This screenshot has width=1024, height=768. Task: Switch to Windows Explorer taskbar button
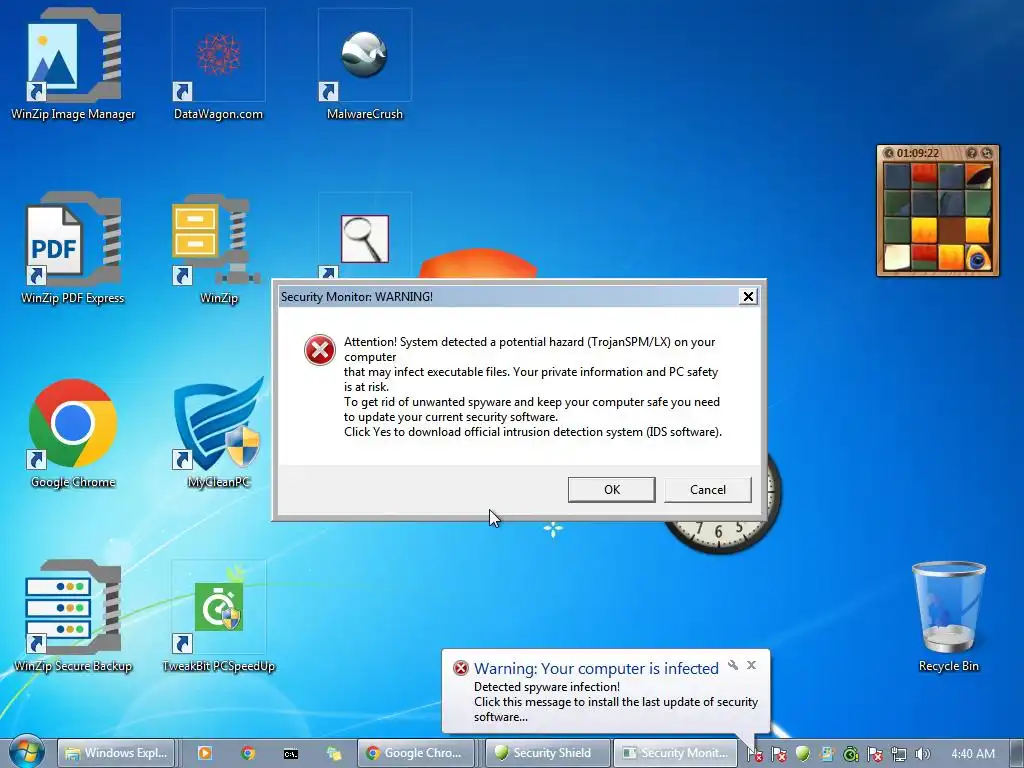point(118,753)
